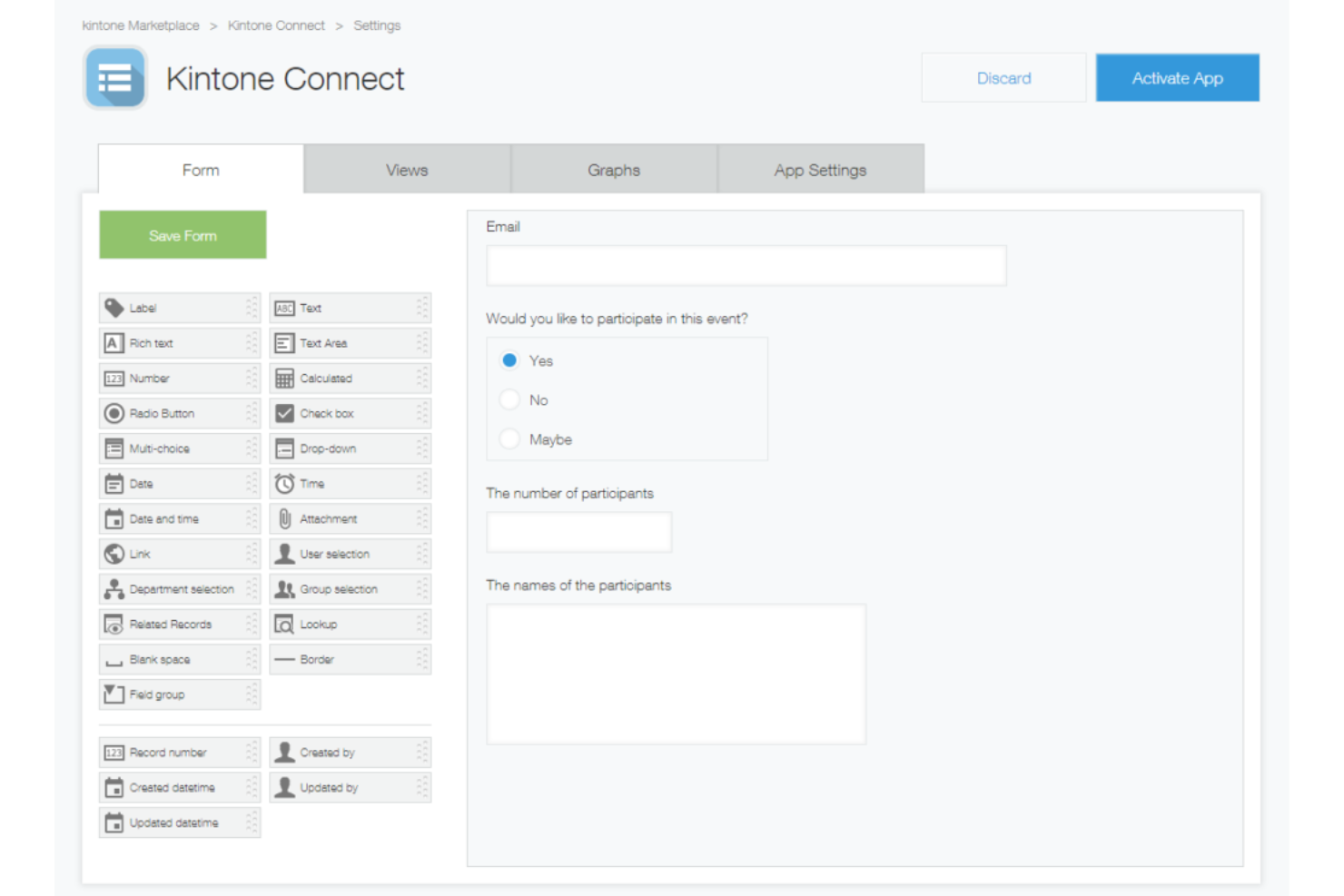Select the Date field icon
1344x896 pixels.
tap(114, 484)
